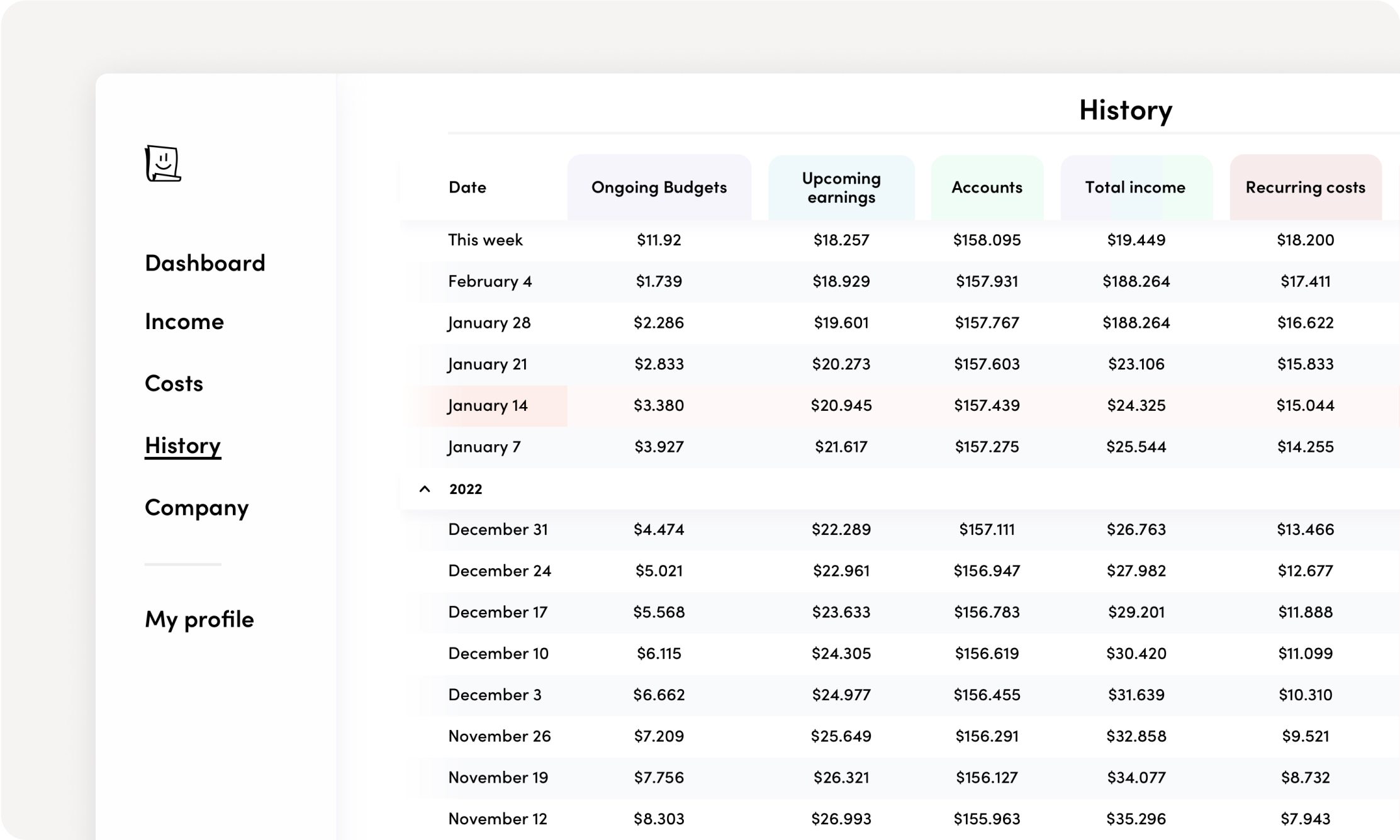Screen dimensions: 1400x840
Task: Click the smiley receipt app logo
Action: [163, 164]
